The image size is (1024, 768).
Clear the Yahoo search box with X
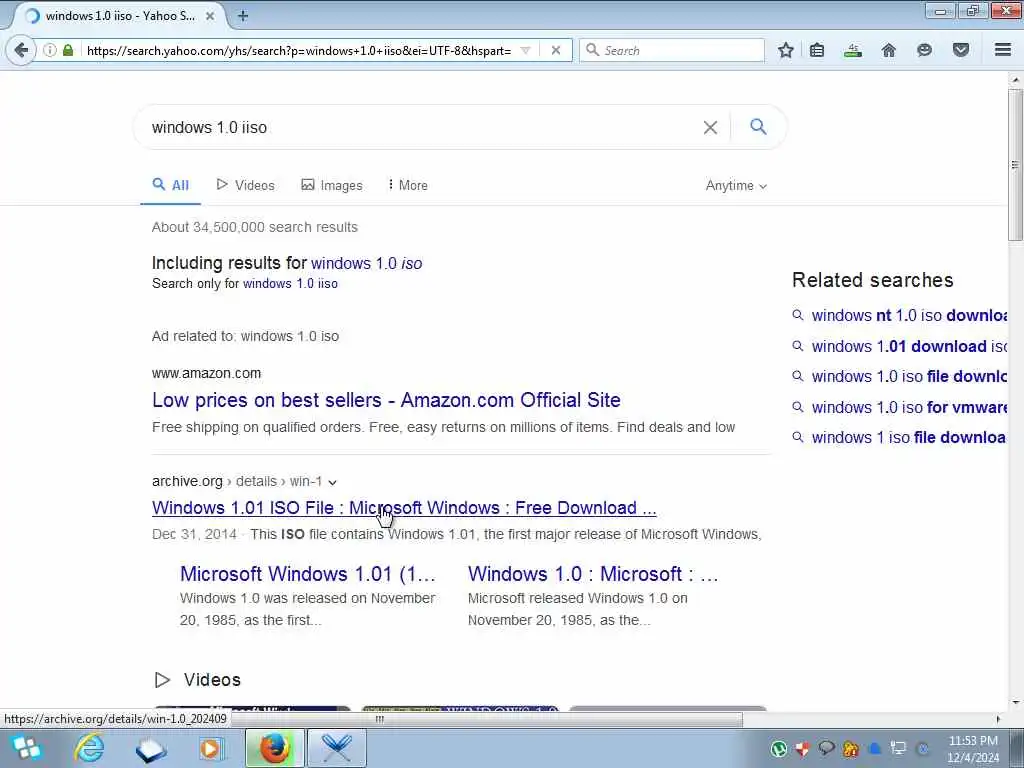pyautogui.click(x=711, y=127)
